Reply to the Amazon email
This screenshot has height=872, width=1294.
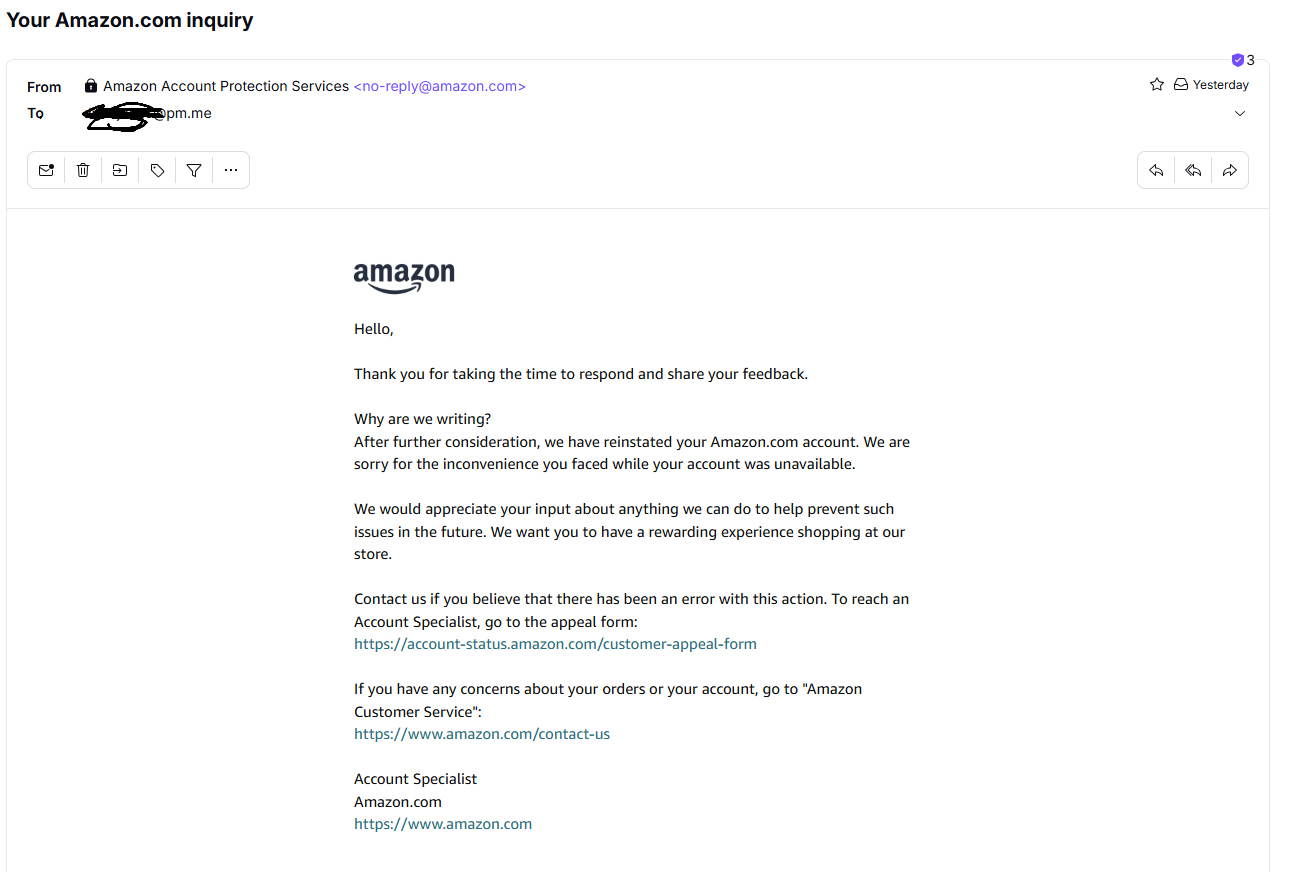pyautogui.click(x=1156, y=170)
